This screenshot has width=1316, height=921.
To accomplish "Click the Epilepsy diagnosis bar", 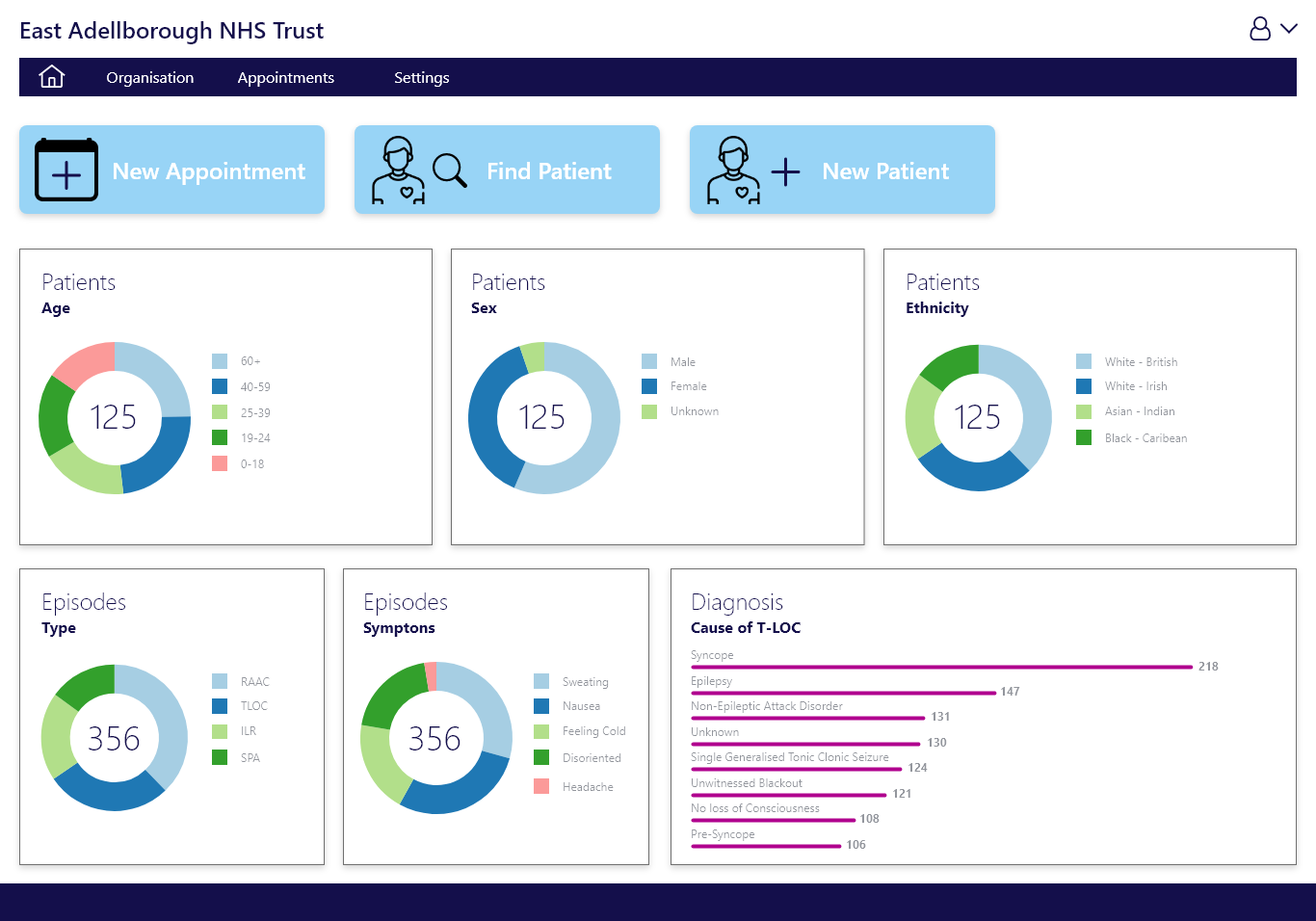I will point(844,693).
